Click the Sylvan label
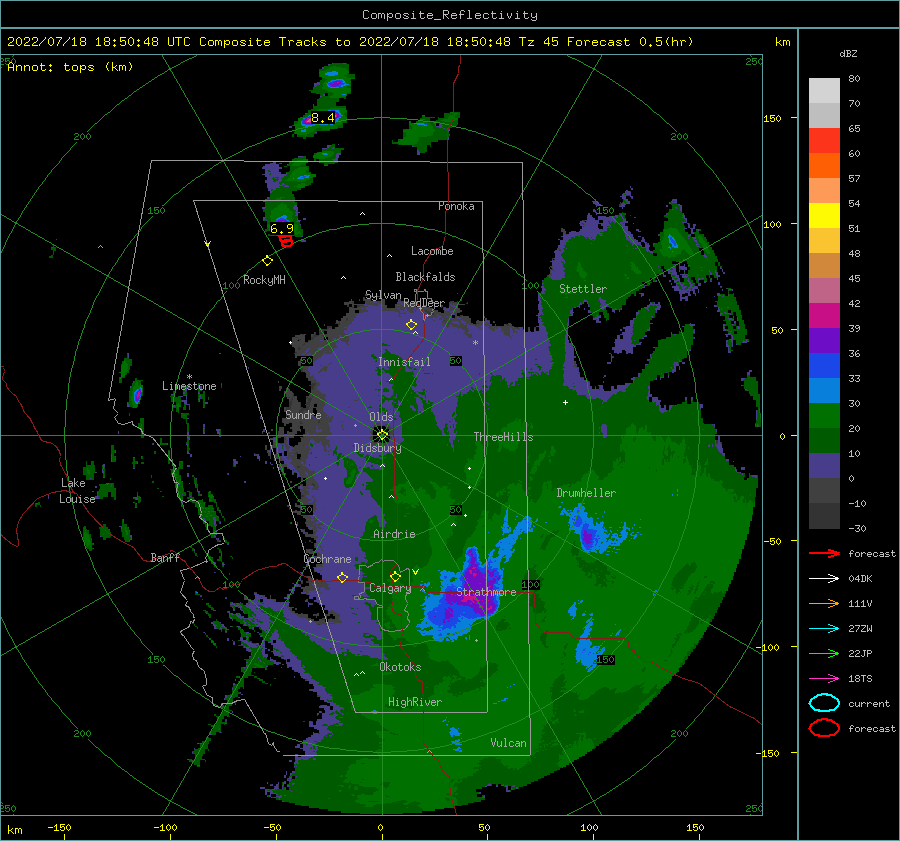The height and width of the screenshot is (841, 900). pyautogui.click(x=383, y=295)
